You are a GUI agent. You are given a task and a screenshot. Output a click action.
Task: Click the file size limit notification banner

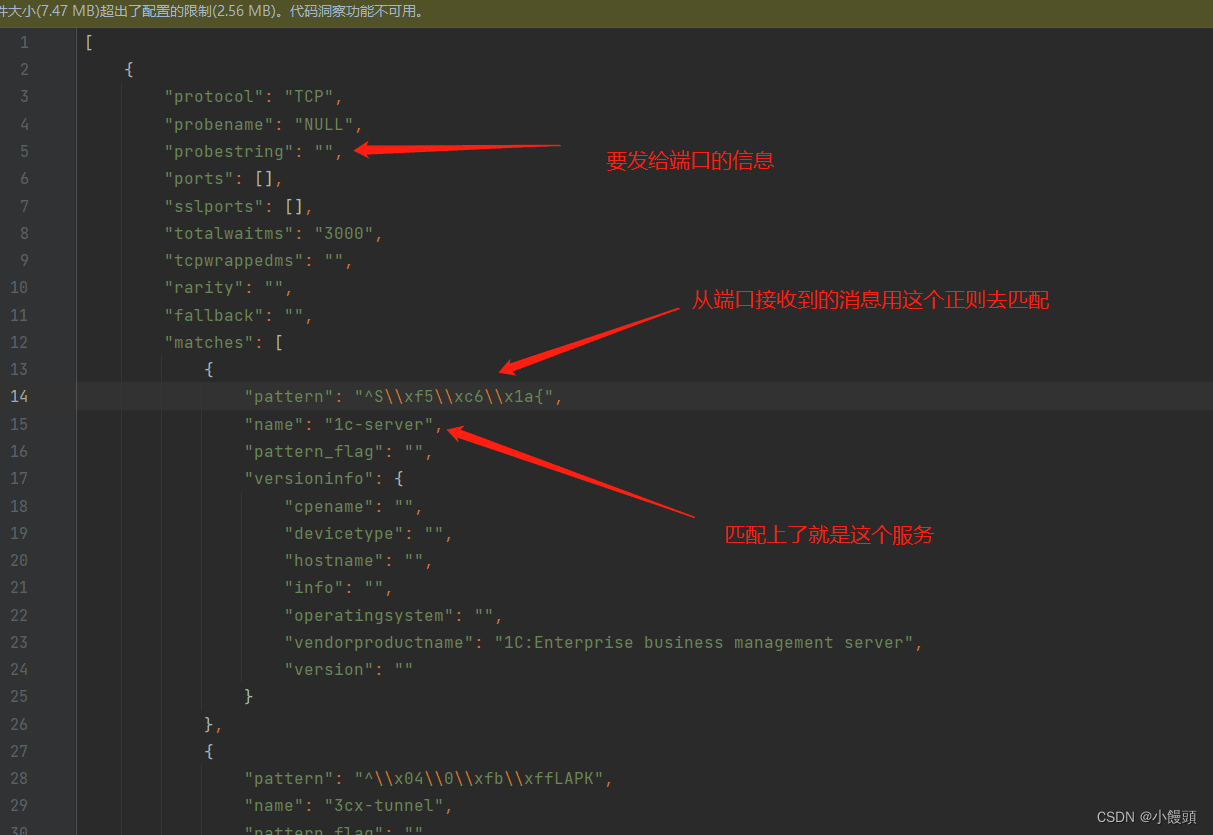click(300, 13)
